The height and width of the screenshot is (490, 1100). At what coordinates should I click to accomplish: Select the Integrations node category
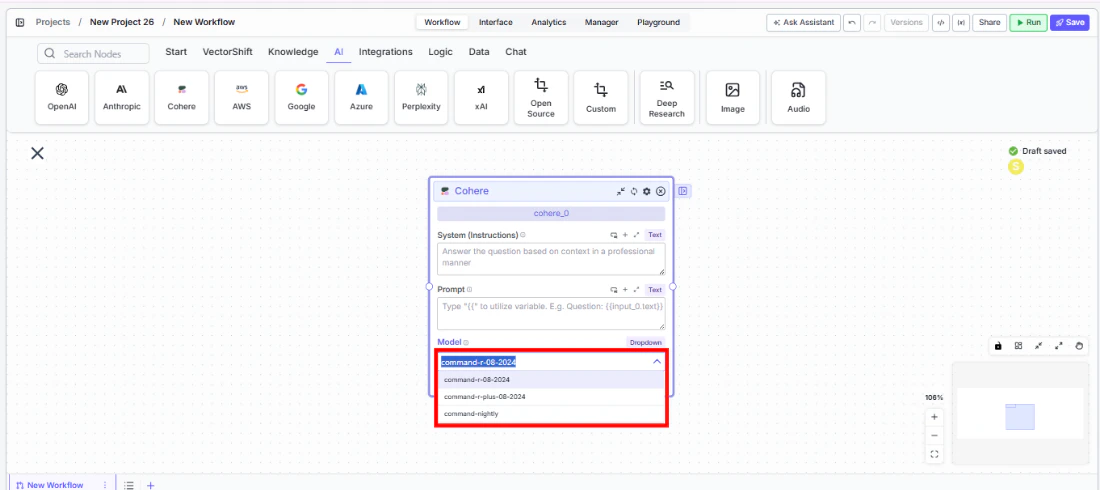[x=386, y=52]
